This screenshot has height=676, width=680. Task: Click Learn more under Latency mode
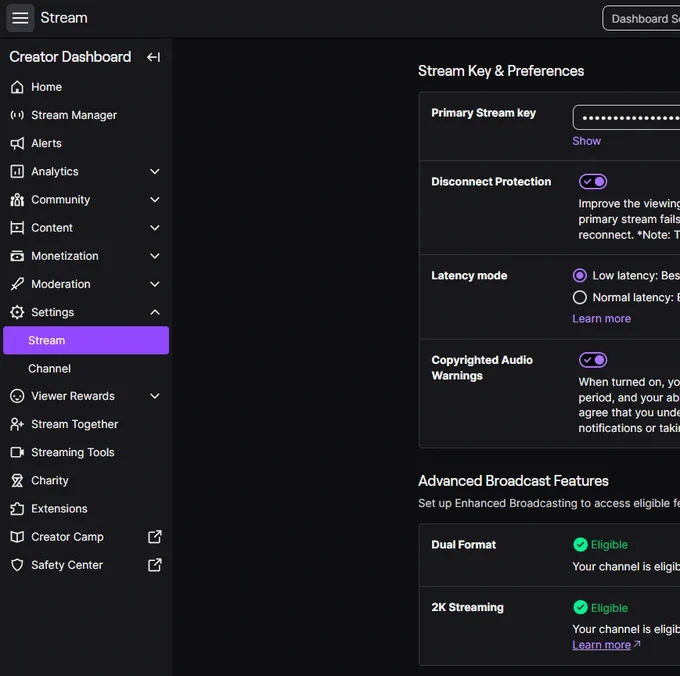coord(602,319)
